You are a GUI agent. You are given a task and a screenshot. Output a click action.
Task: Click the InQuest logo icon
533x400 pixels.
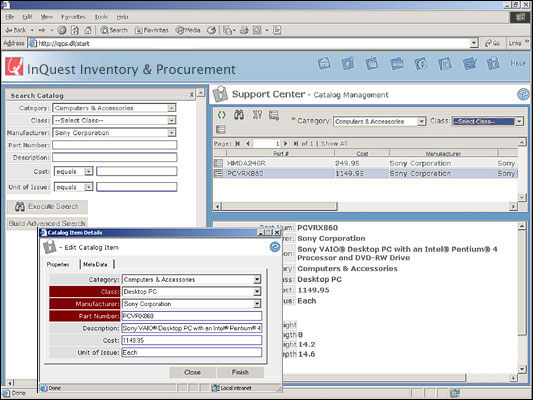14,66
